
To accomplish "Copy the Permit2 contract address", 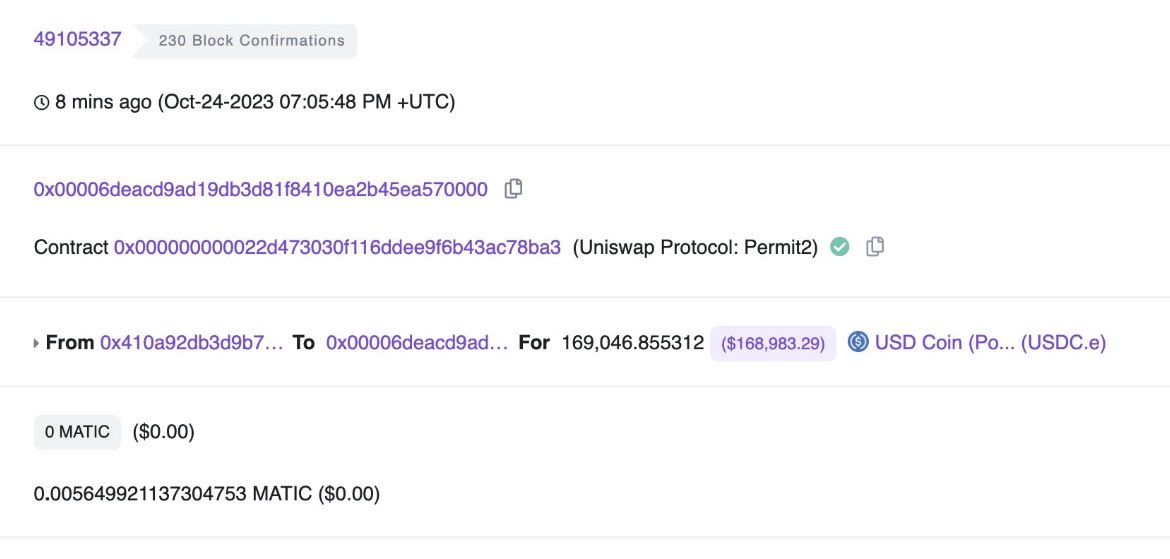I will [x=875, y=246].
